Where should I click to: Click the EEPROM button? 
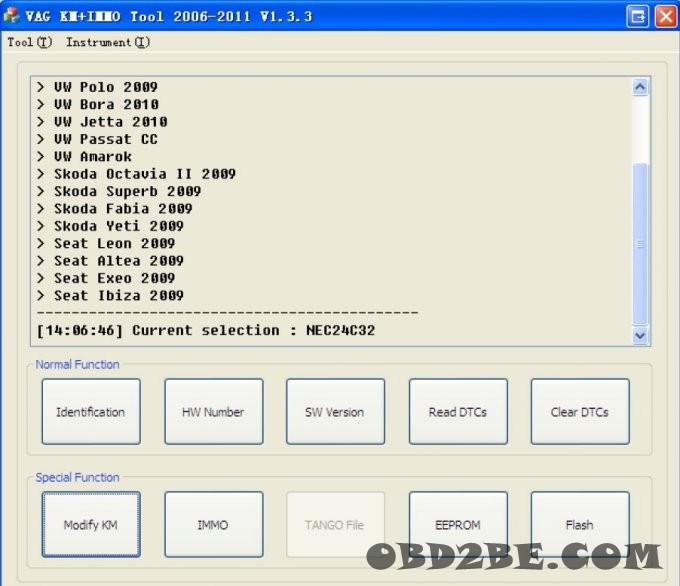click(x=458, y=524)
